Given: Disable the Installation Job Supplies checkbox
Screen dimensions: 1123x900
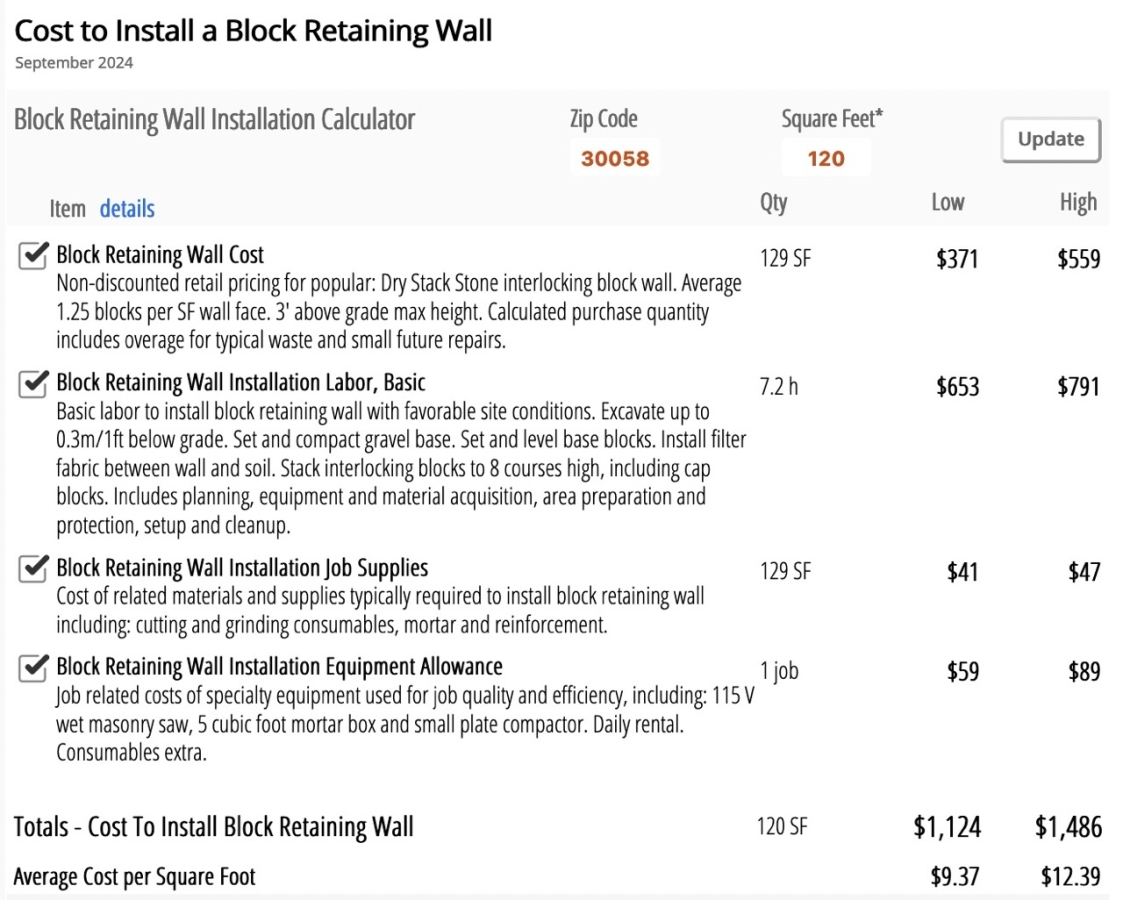Looking at the screenshot, I should click(x=33, y=570).
